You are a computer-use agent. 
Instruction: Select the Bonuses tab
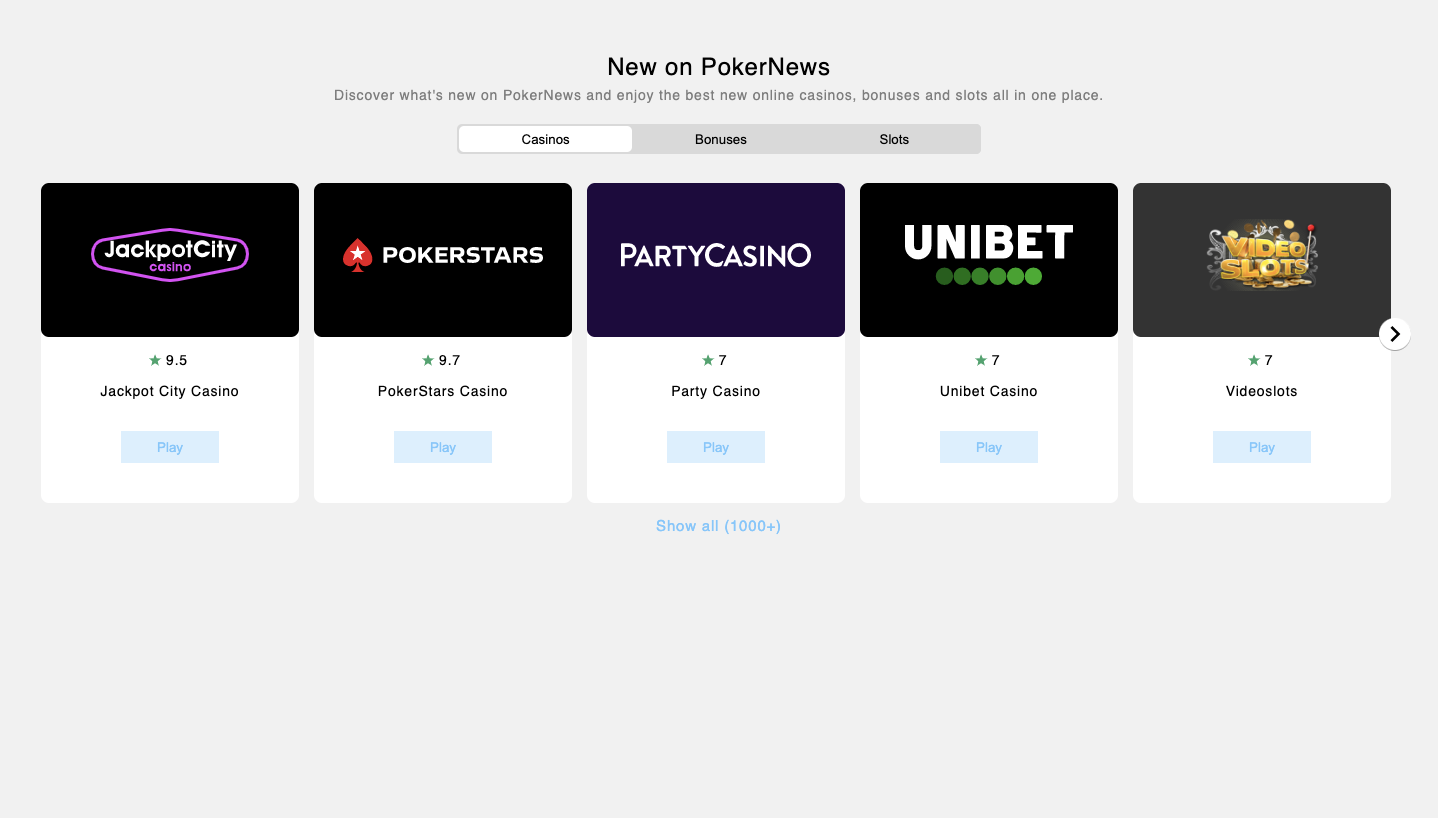[x=720, y=139]
